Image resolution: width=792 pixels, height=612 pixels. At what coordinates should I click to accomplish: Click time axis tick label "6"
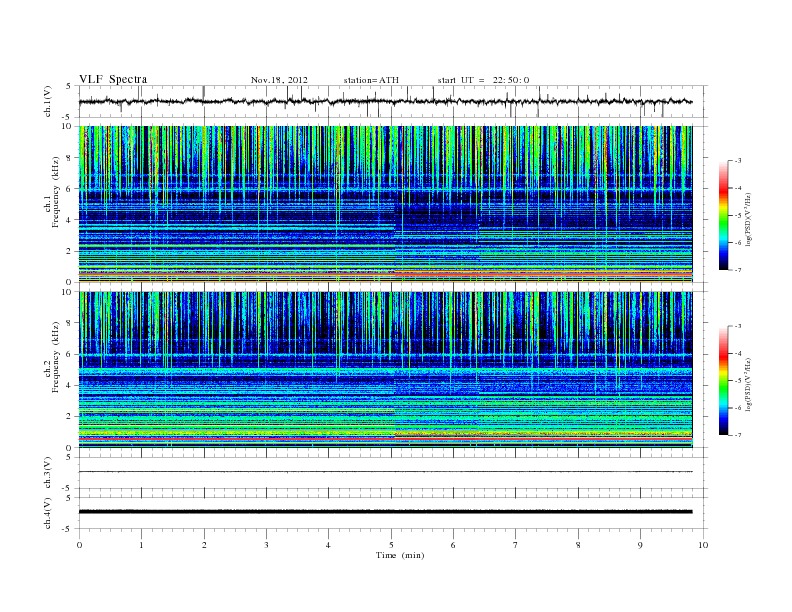point(453,545)
